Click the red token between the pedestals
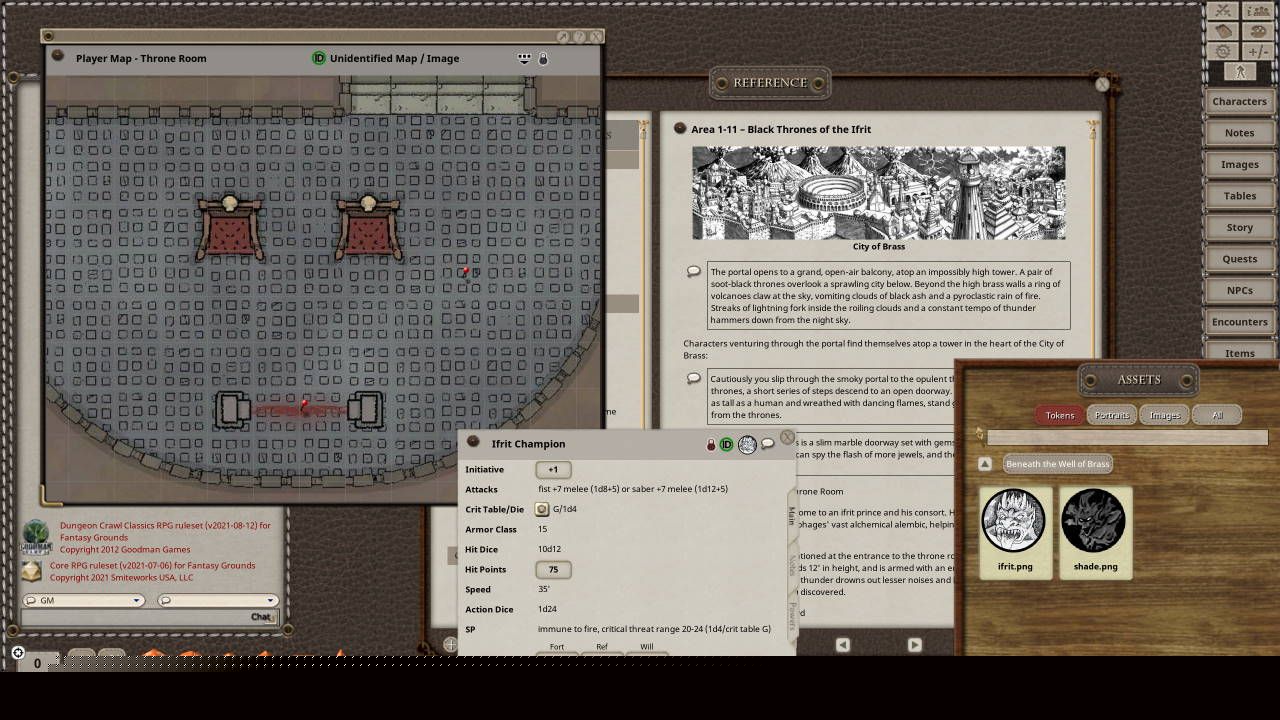 tap(304, 406)
